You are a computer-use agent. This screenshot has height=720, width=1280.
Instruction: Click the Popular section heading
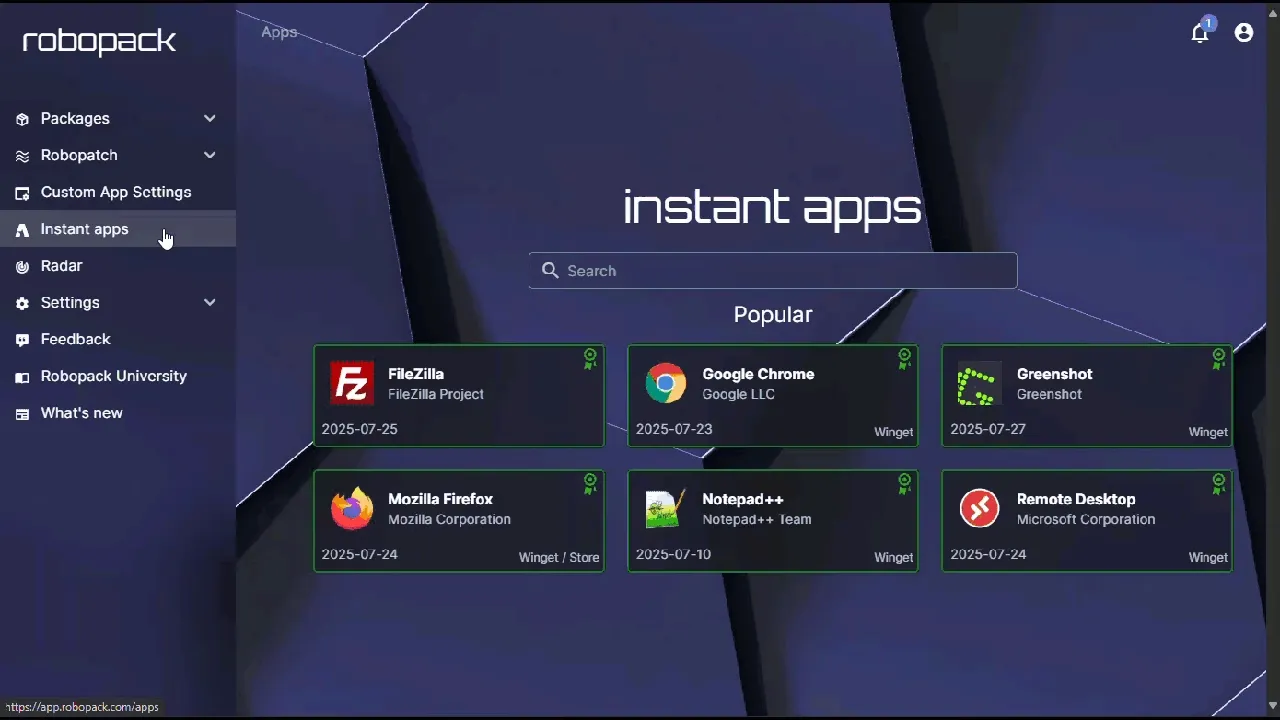point(773,314)
